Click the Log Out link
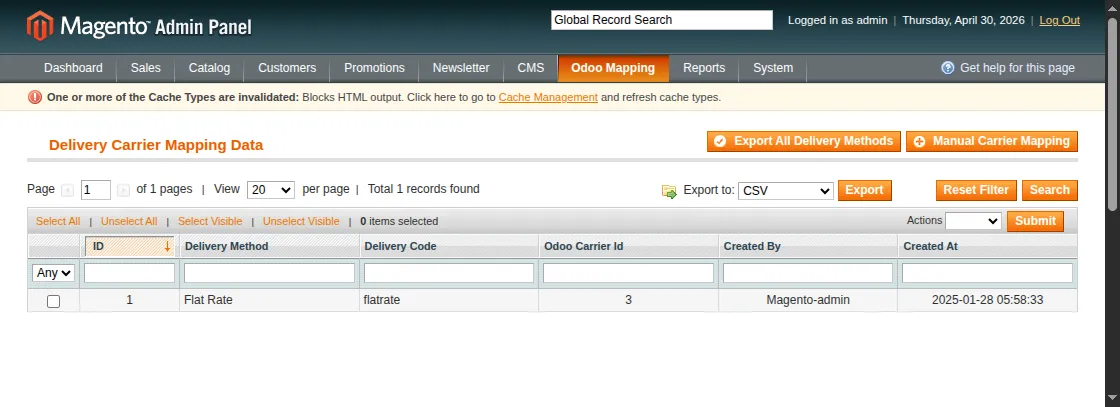 (x=1059, y=20)
